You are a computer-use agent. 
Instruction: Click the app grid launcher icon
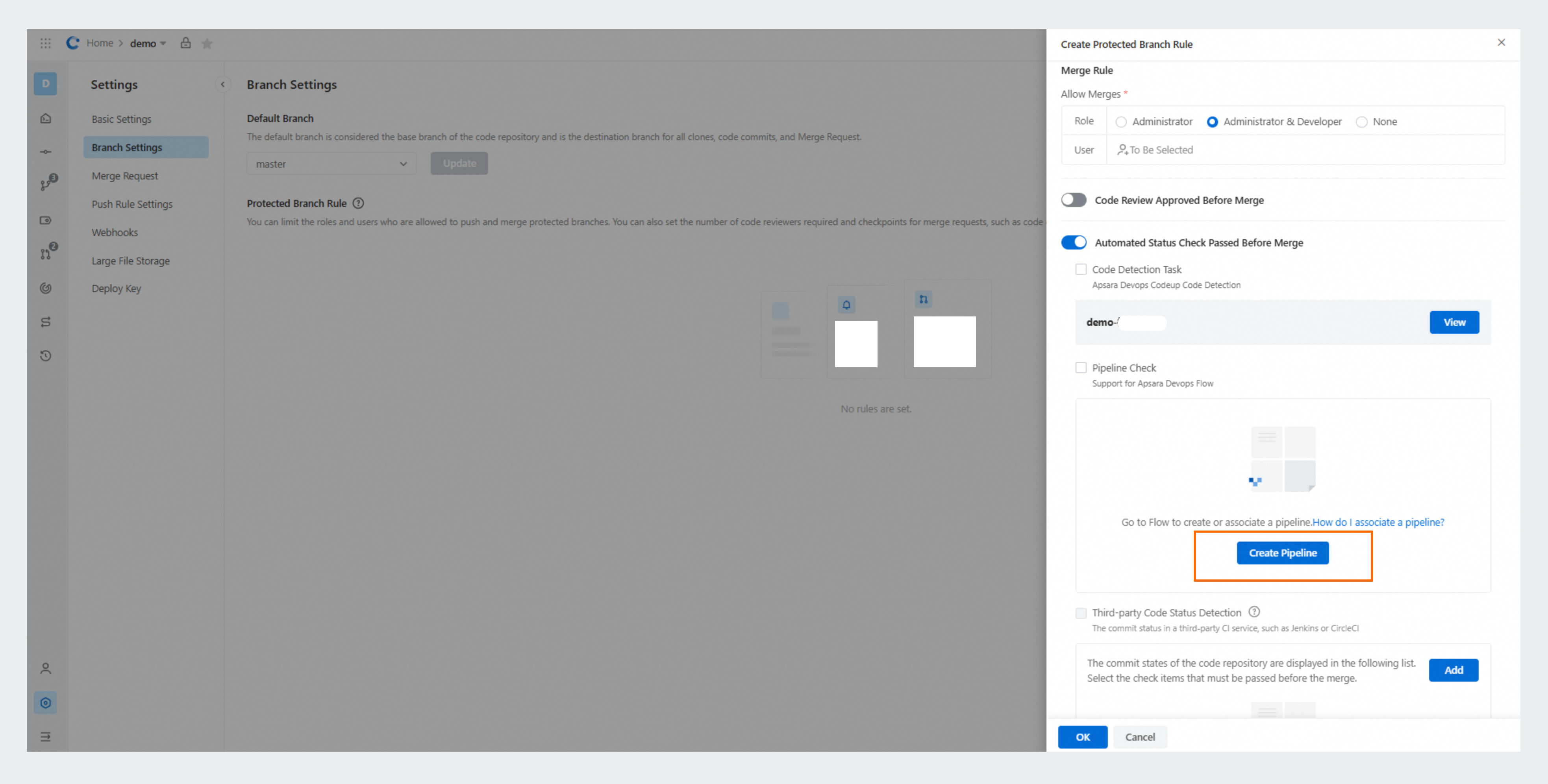(x=46, y=43)
